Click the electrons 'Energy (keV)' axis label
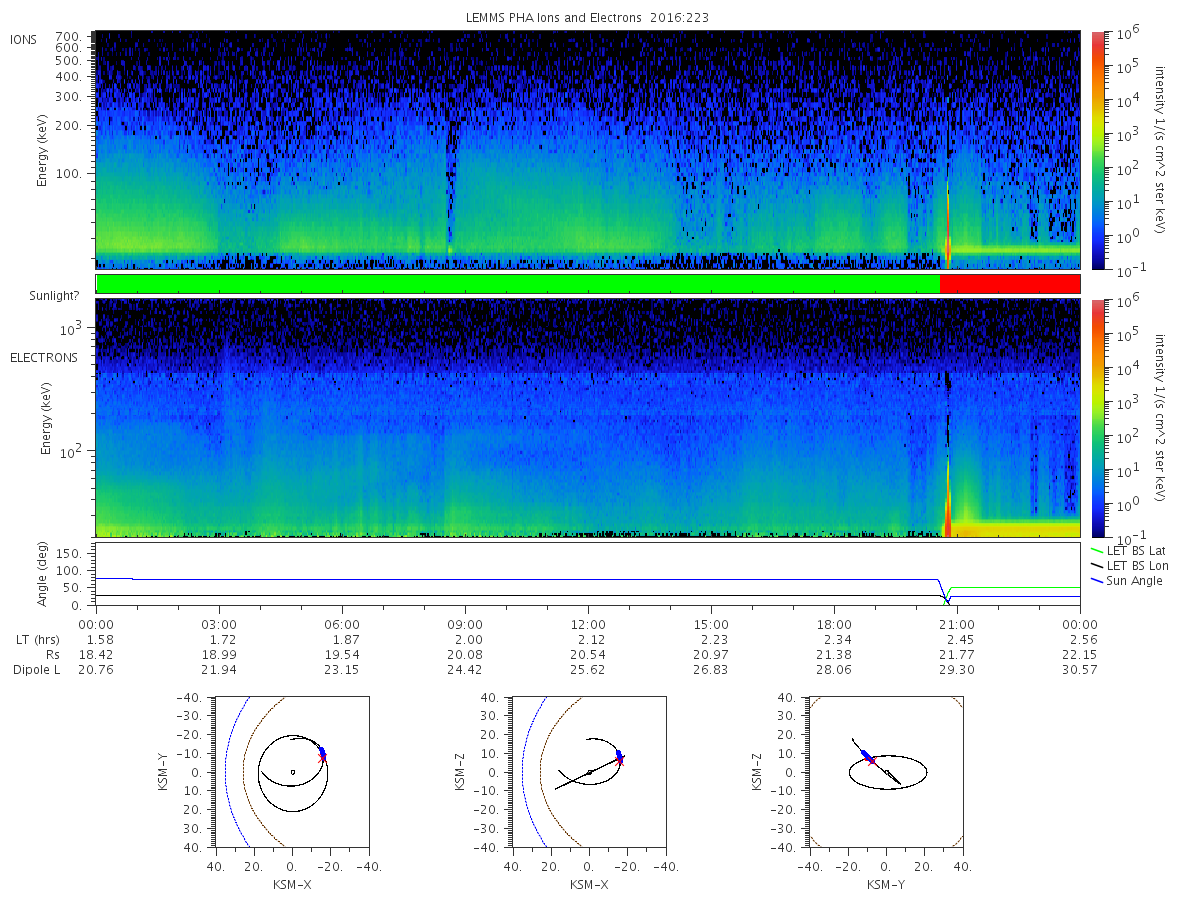The height and width of the screenshot is (900, 1200). coord(45,418)
